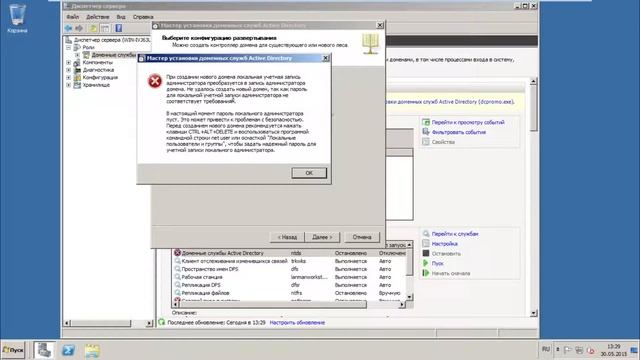
Task: Click the ntds service name cell
Action: pyautogui.click(x=296, y=253)
